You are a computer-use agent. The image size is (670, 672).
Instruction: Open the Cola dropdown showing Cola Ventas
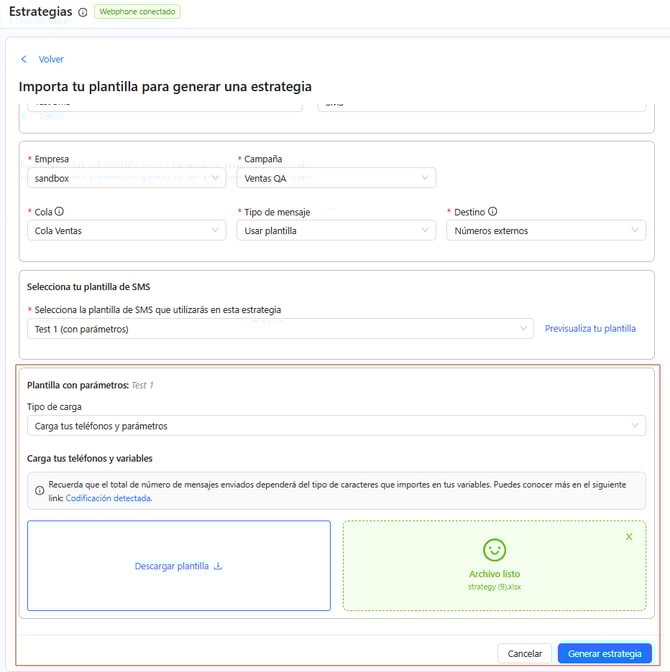coord(126,230)
